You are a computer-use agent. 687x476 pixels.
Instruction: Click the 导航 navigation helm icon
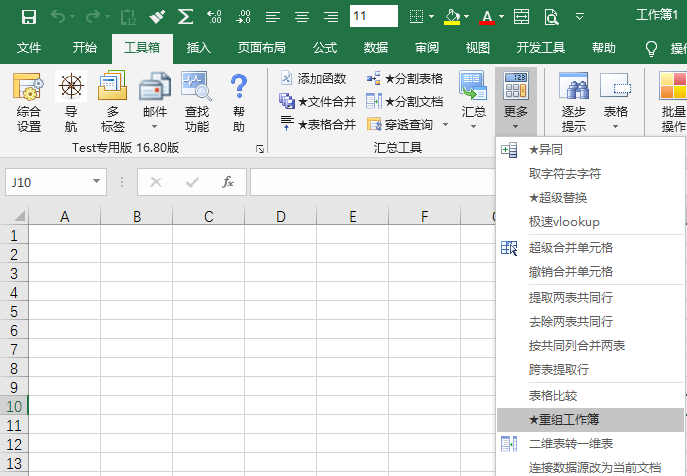[x=71, y=103]
